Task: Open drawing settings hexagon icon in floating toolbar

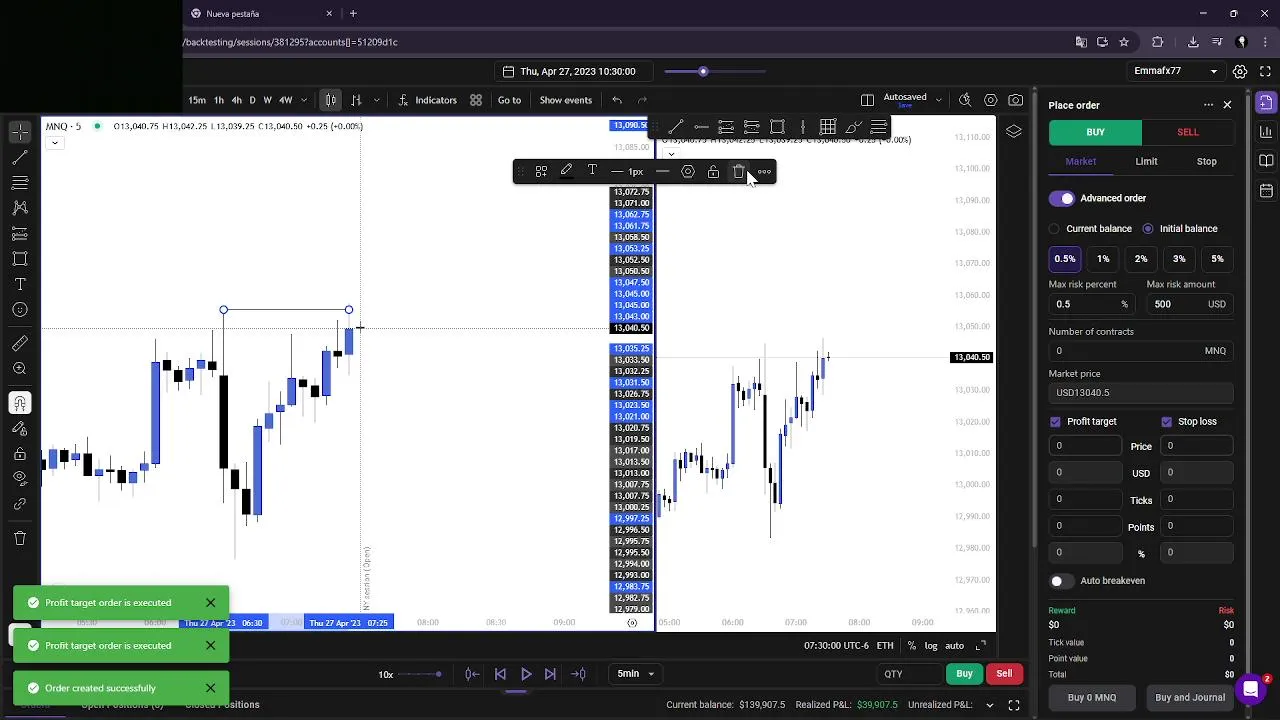Action: click(x=688, y=172)
